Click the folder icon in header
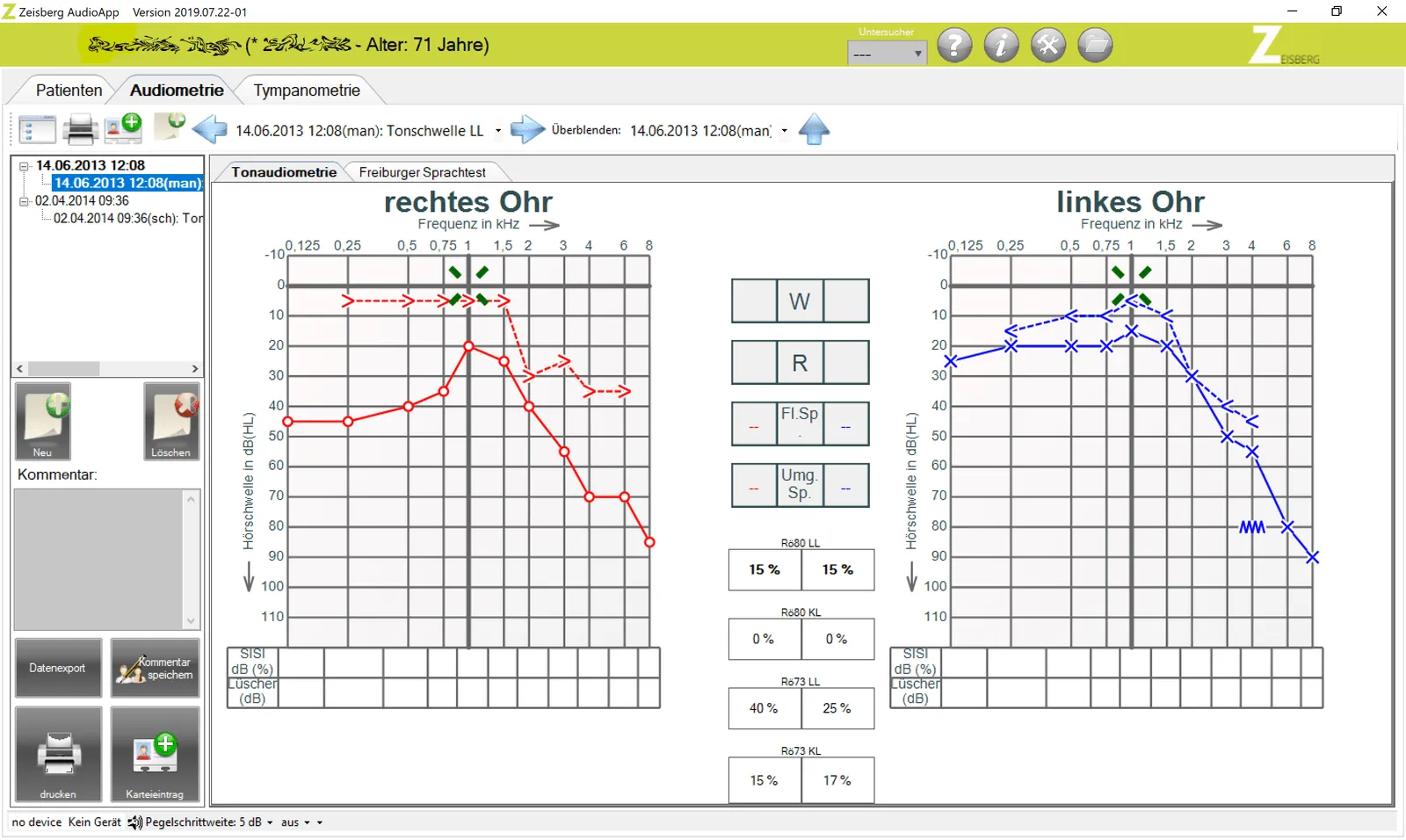The image size is (1406, 840). [x=1095, y=45]
